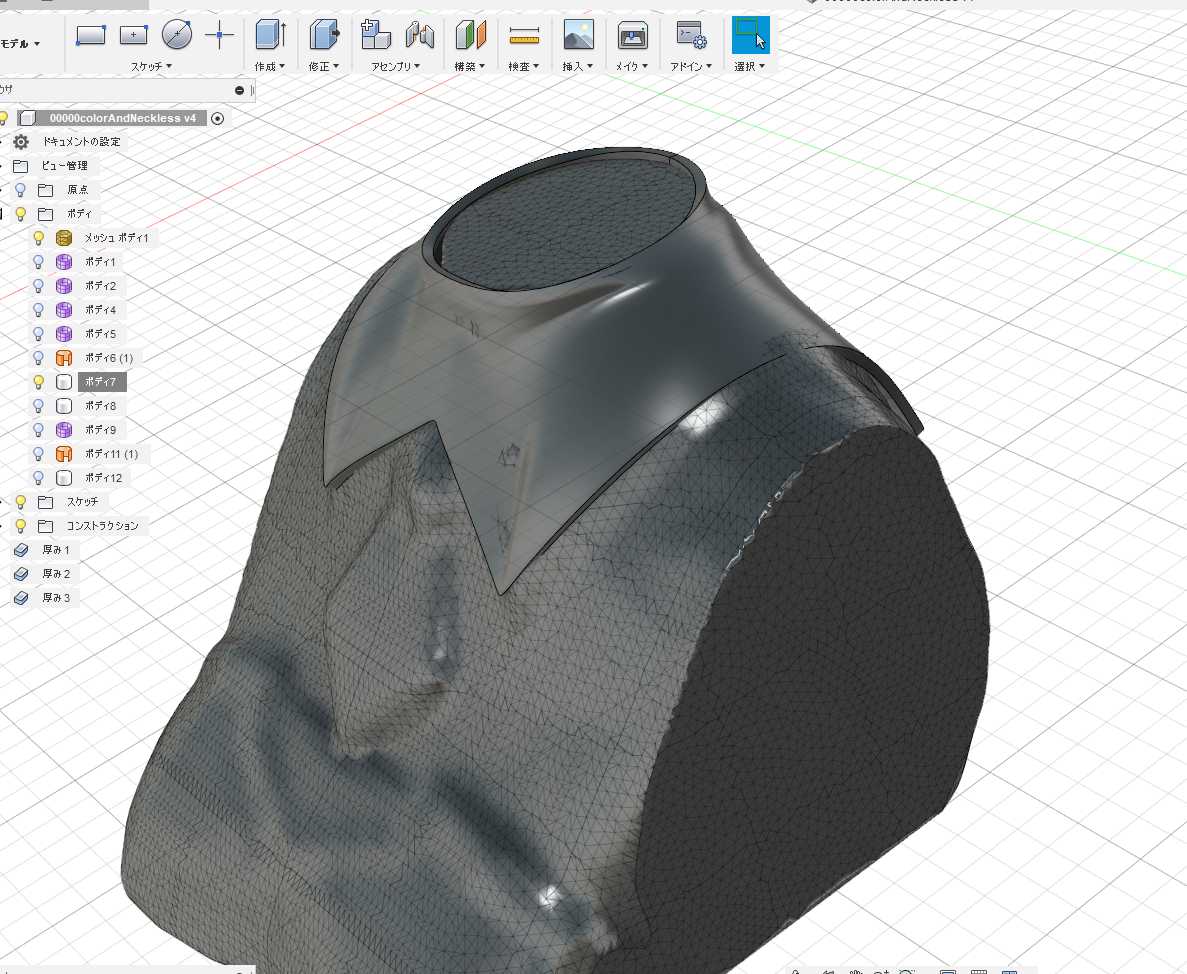Click the Measure ruler icon above 検査
1187x974 pixels.
(524, 35)
